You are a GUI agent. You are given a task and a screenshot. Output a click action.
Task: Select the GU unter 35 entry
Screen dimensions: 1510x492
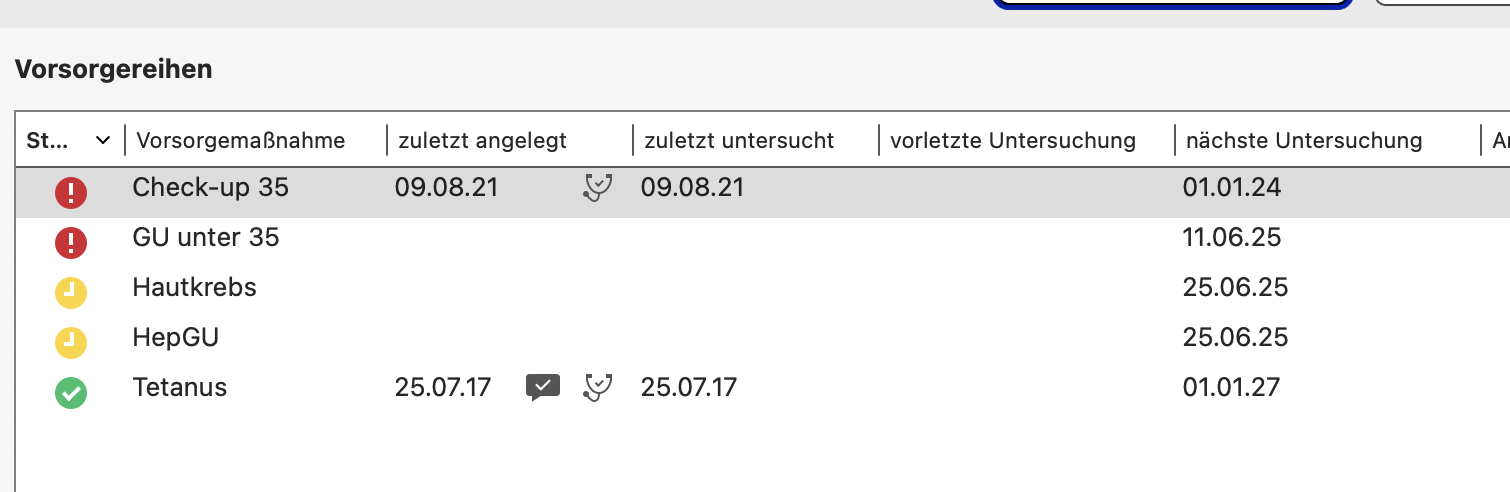point(206,238)
